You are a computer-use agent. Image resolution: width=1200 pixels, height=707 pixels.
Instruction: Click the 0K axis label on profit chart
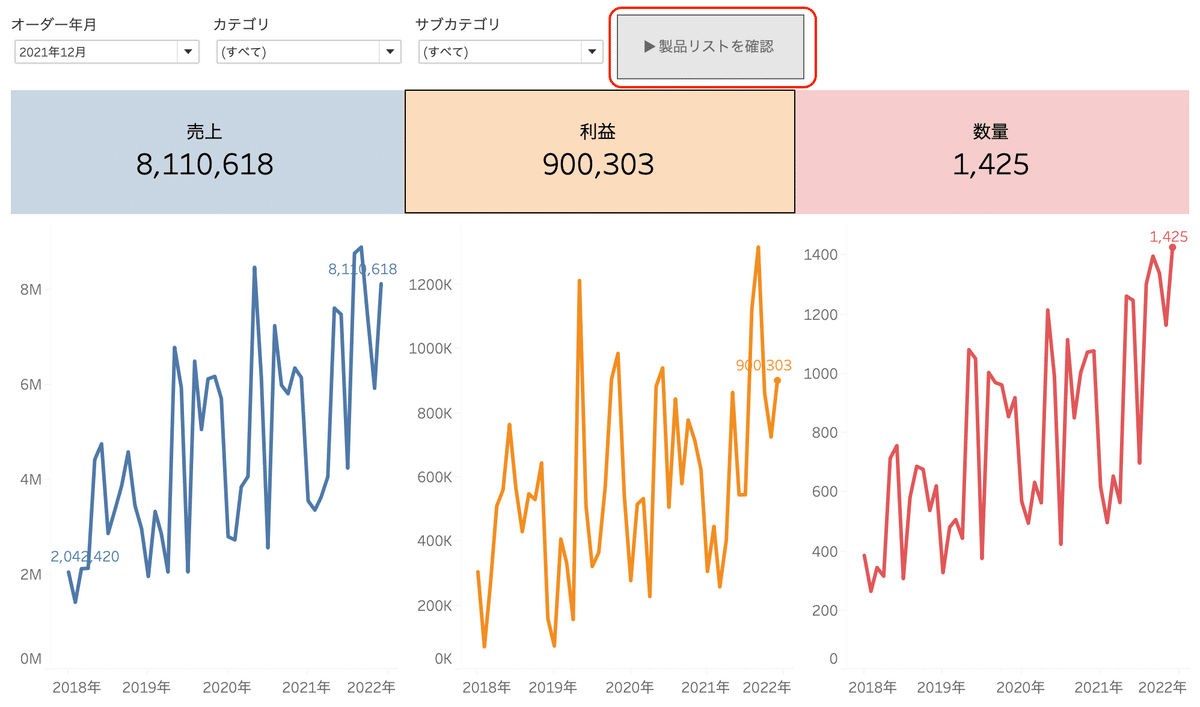[x=441, y=660]
